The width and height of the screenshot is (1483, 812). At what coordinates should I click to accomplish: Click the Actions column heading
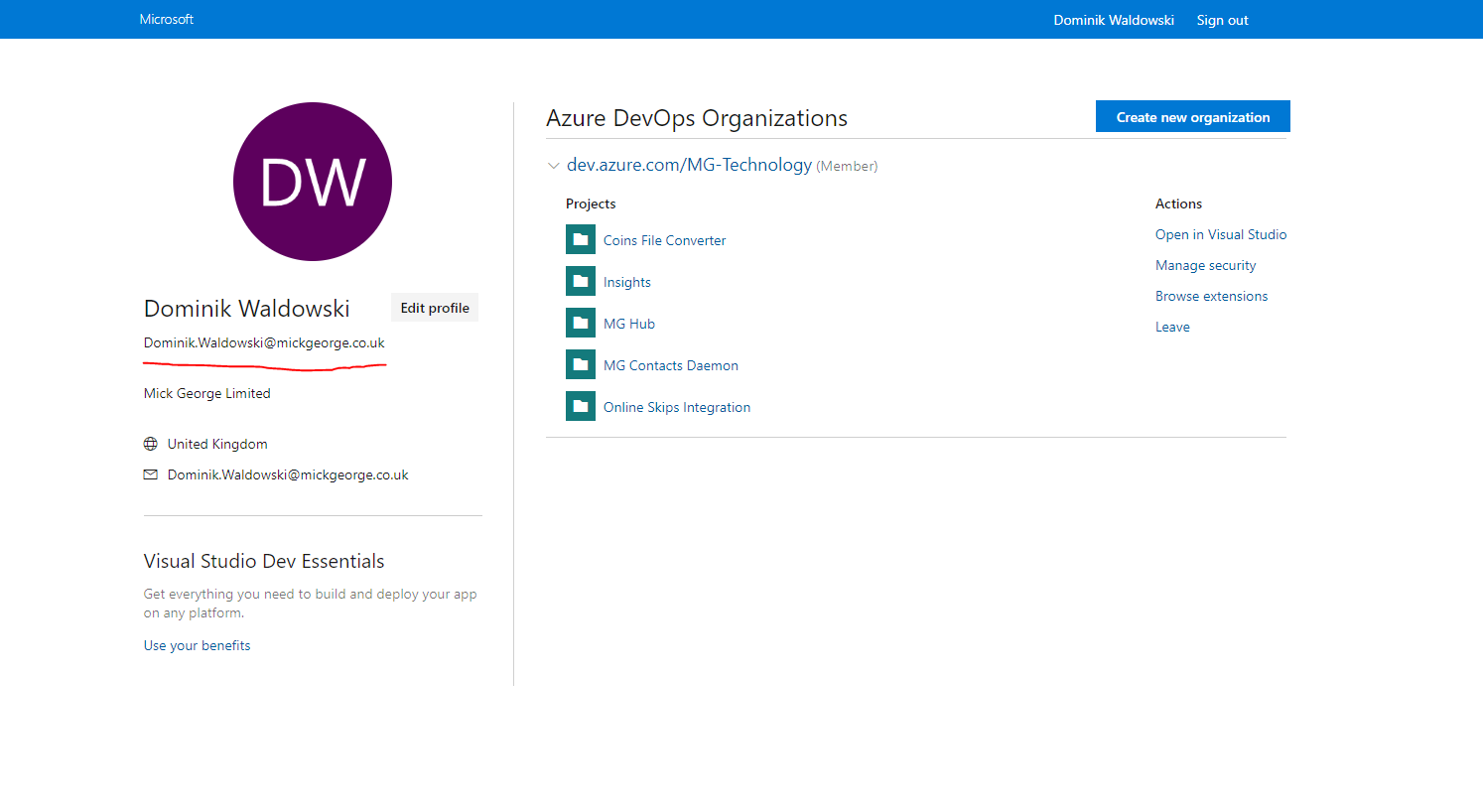tap(1178, 203)
